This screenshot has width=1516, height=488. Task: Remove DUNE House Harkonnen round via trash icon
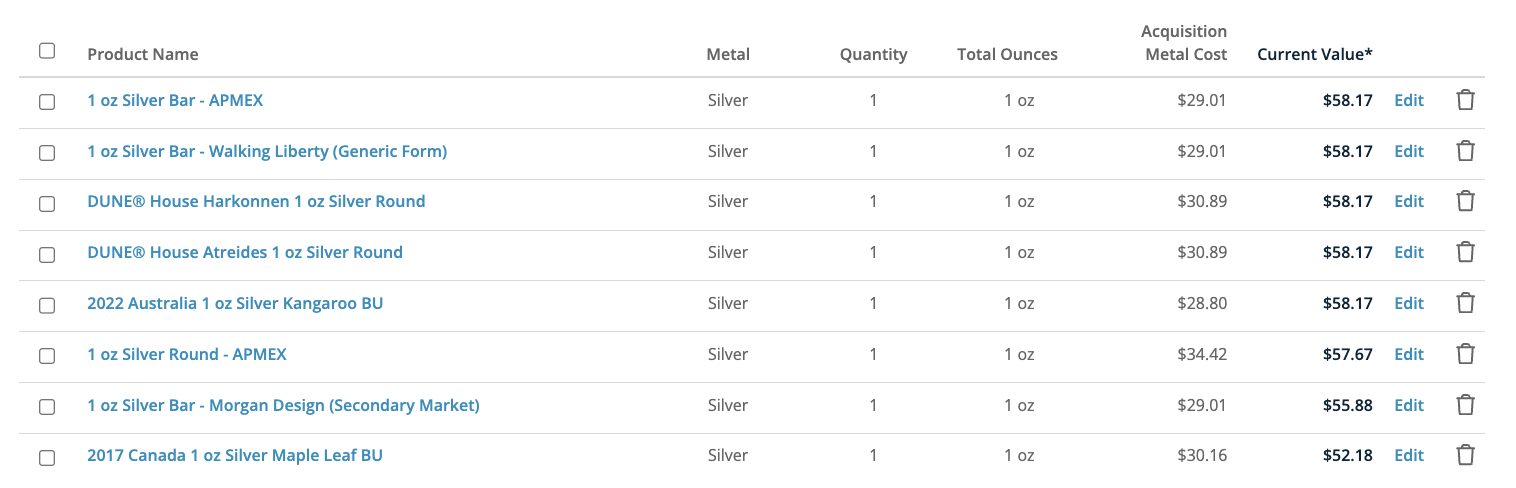click(x=1465, y=201)
